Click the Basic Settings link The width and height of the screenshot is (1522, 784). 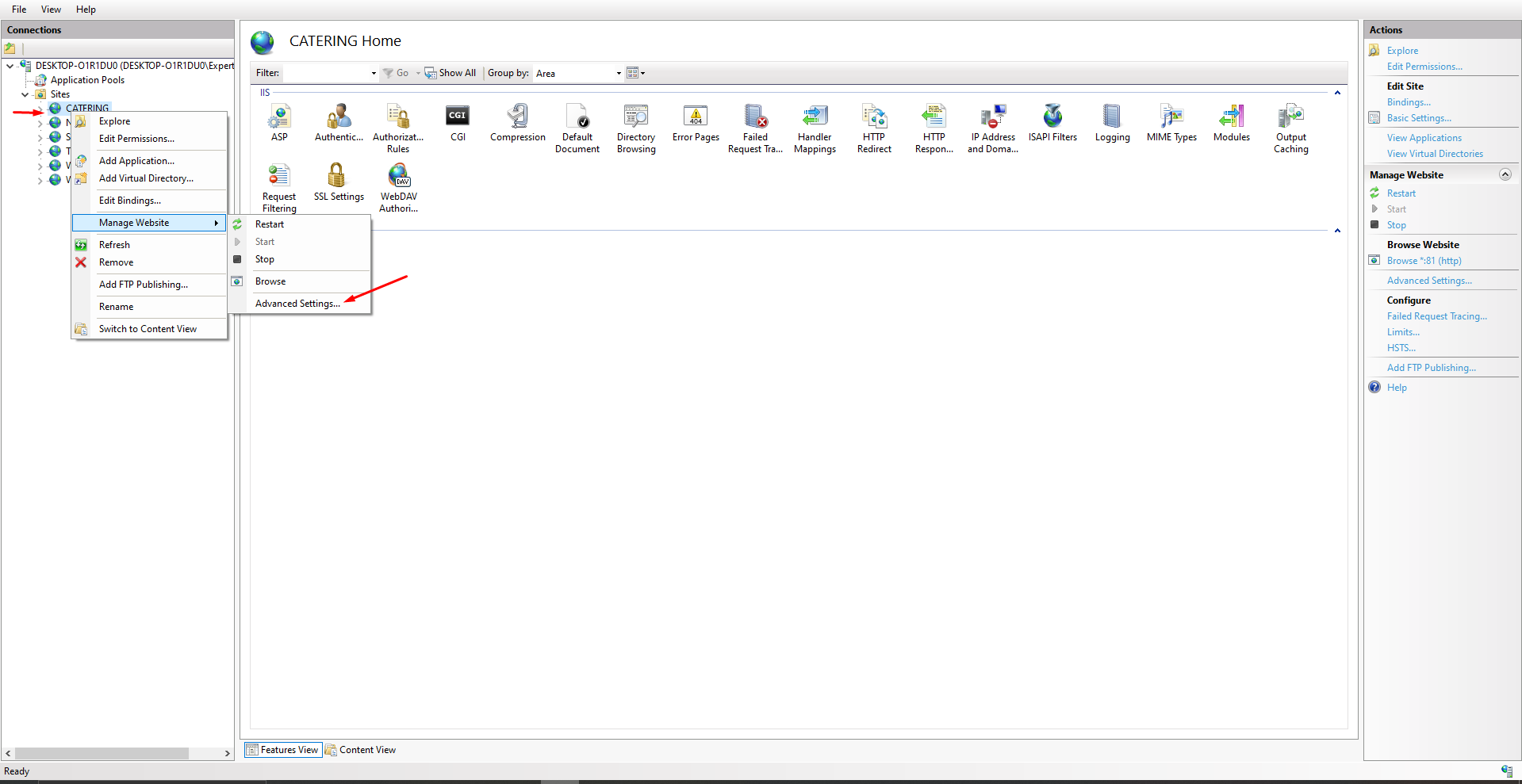pos(1419,118)
